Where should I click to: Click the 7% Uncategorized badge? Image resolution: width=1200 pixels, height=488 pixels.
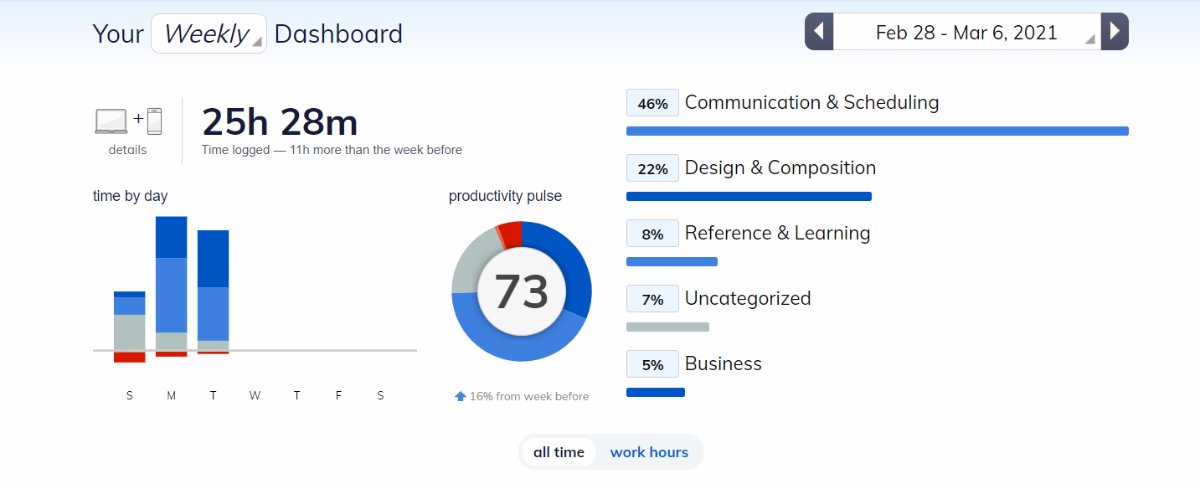tap(652, 299)
